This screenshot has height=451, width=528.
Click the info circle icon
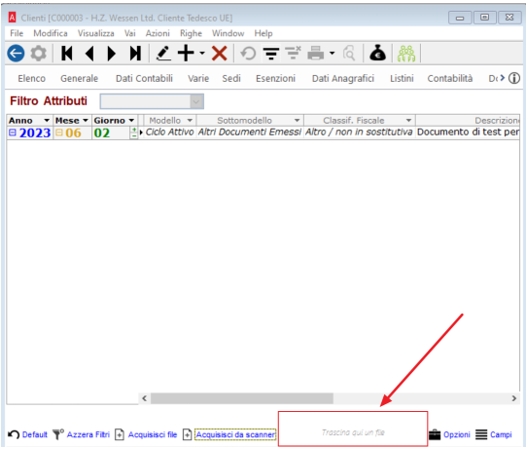click(514, 78)
